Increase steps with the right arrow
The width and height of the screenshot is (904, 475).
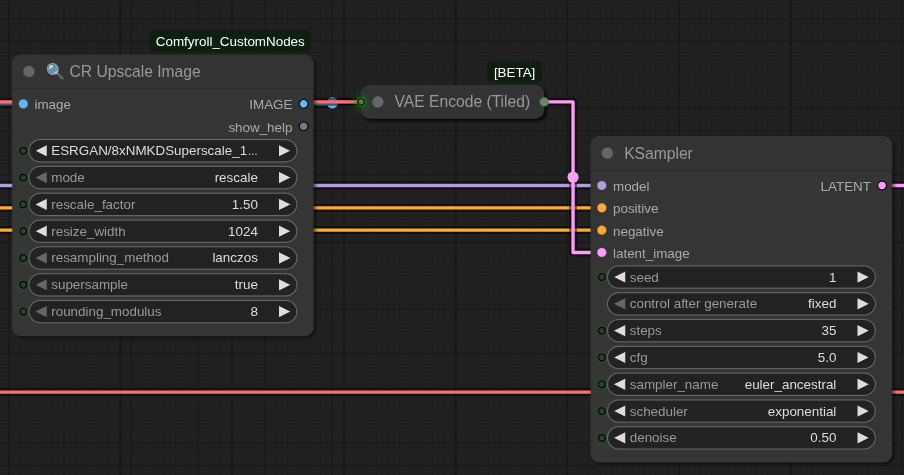(862, 331)
